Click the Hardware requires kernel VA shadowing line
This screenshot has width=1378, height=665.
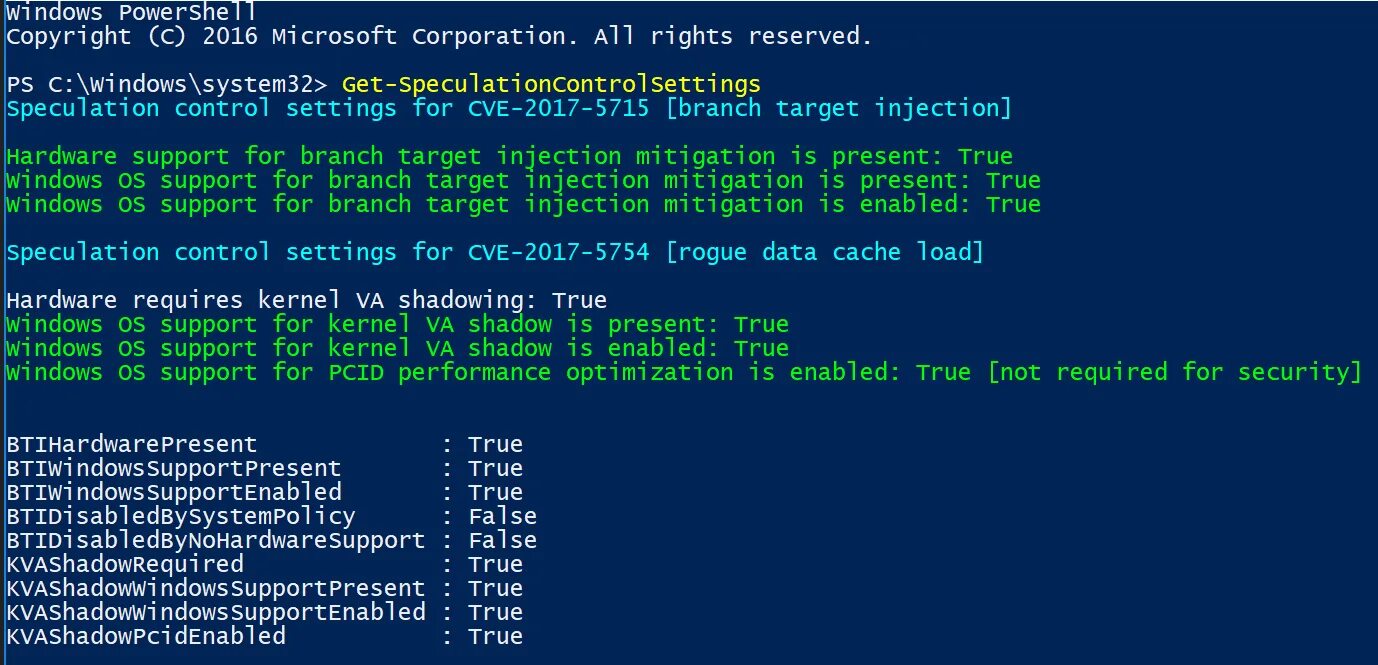click(306, 300)
